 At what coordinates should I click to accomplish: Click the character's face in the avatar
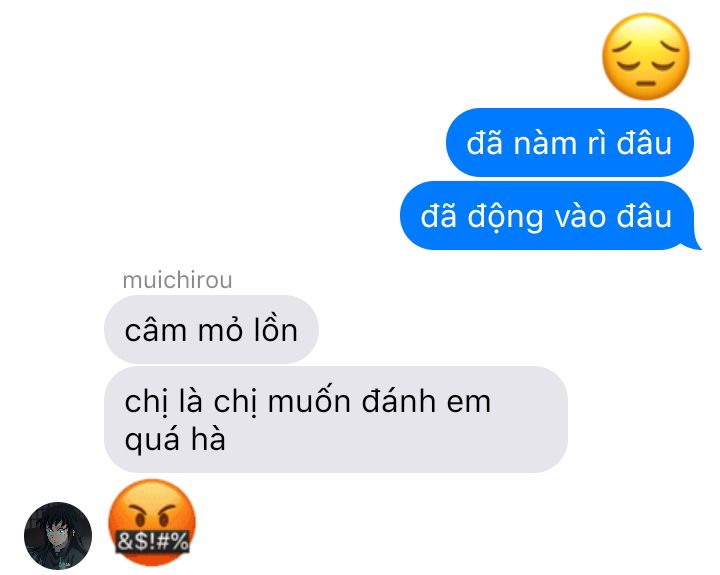coord(56,536)
